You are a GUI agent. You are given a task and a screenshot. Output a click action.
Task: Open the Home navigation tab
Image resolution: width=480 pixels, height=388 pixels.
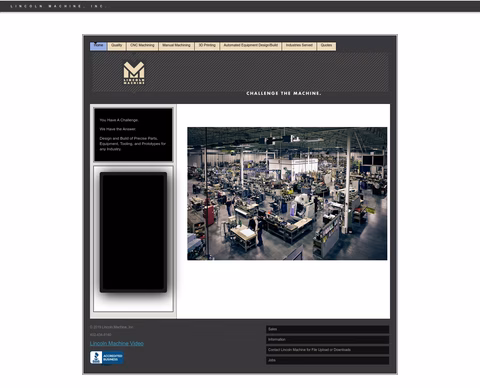pos(98,46)
